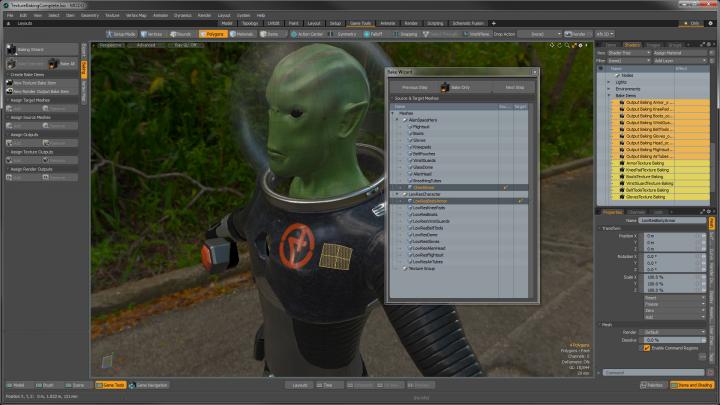Click New Texture Bake Item icon
This screenshot has height=405, width=720.
10,82
